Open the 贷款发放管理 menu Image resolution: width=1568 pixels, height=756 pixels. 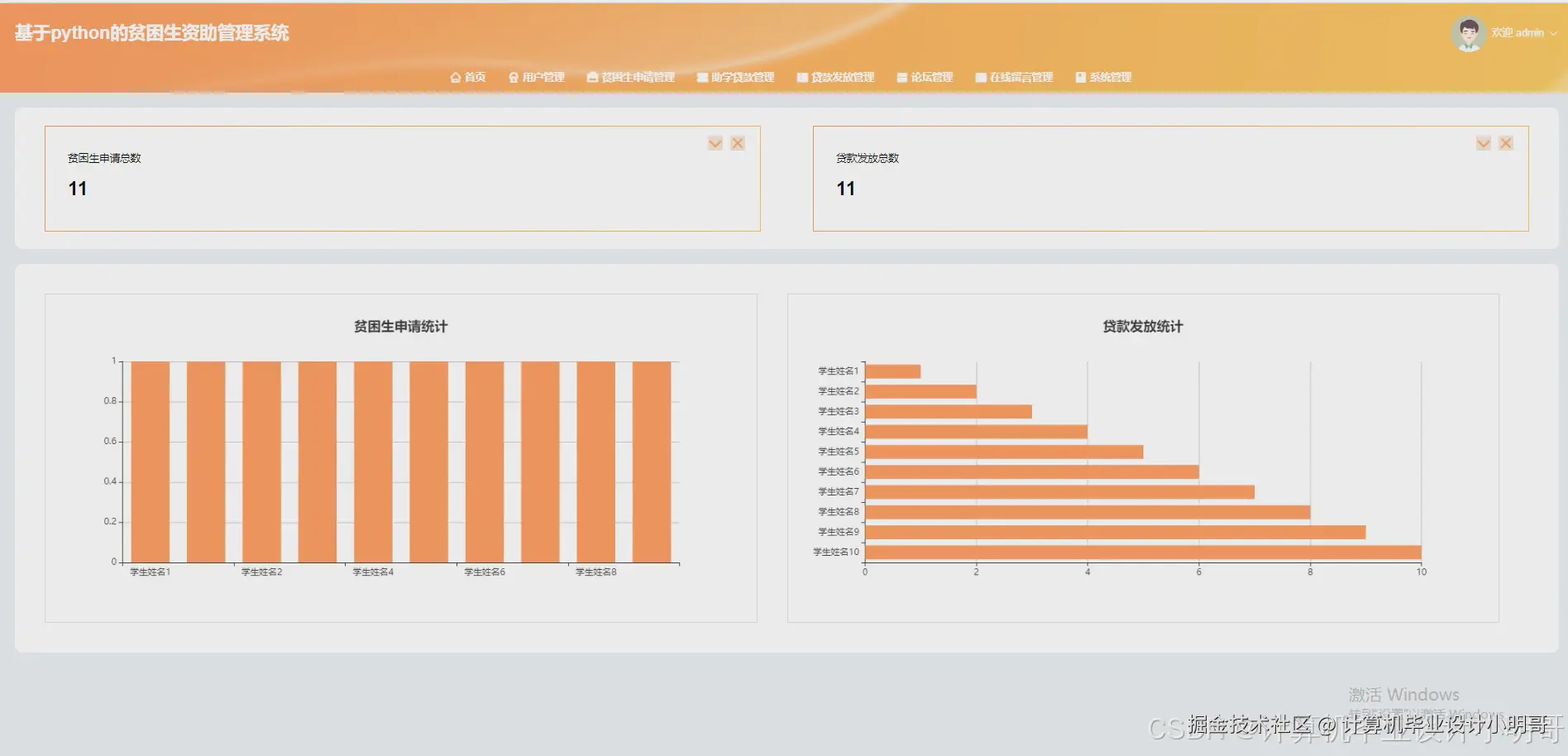(835, 77)
